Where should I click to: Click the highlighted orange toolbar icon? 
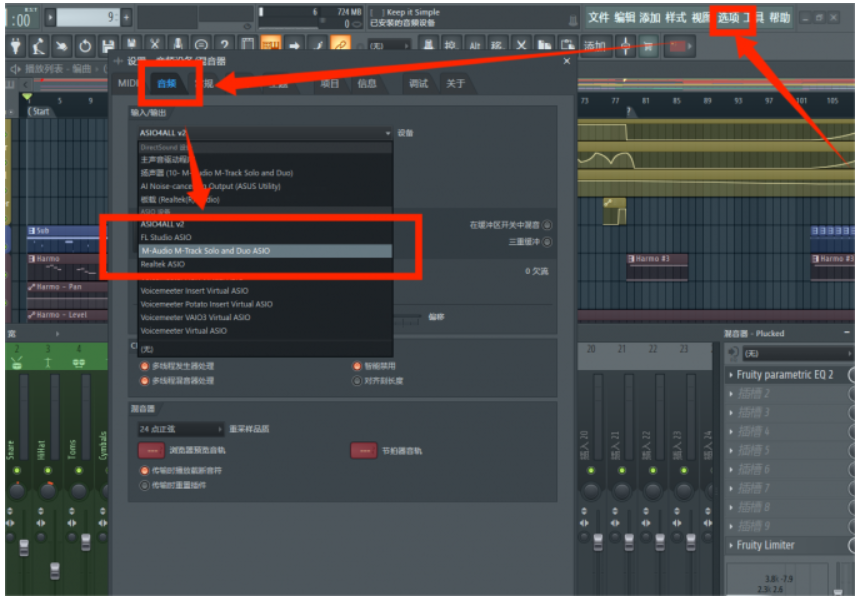click(270, 45)
